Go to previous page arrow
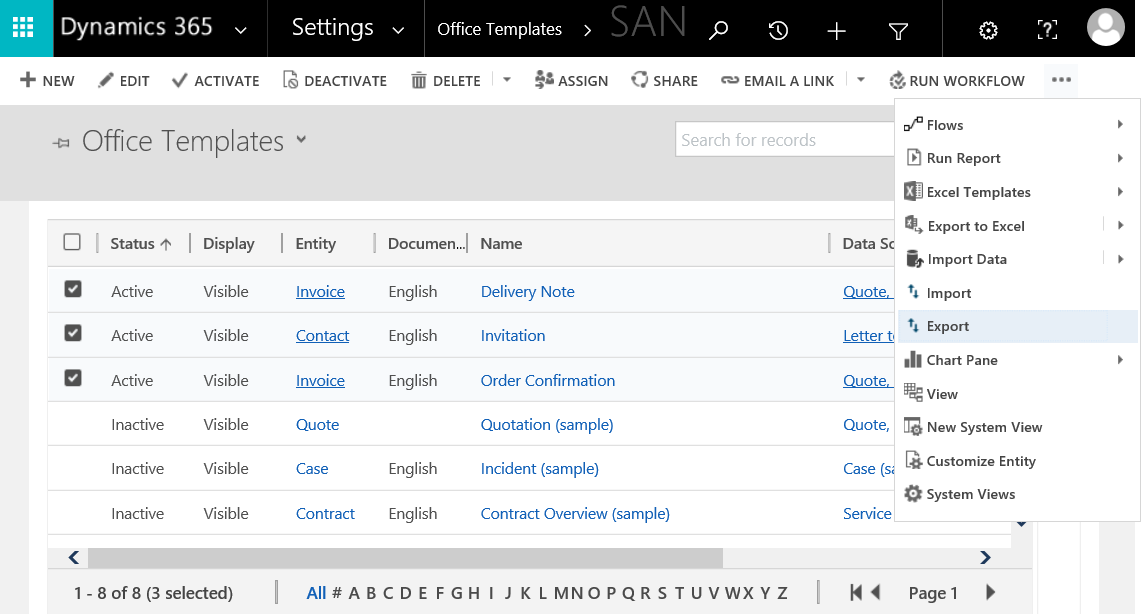The width and height of the screenshot is (1141, 614). point(875,592)
